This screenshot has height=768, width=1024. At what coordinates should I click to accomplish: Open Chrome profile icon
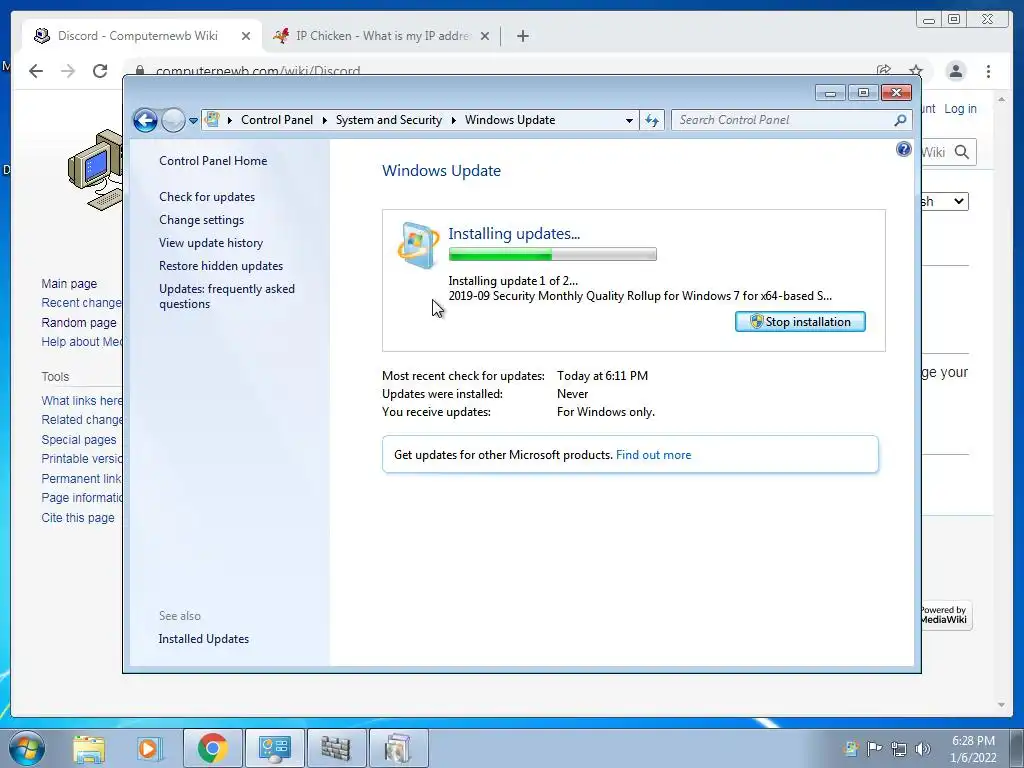(955, 71)
